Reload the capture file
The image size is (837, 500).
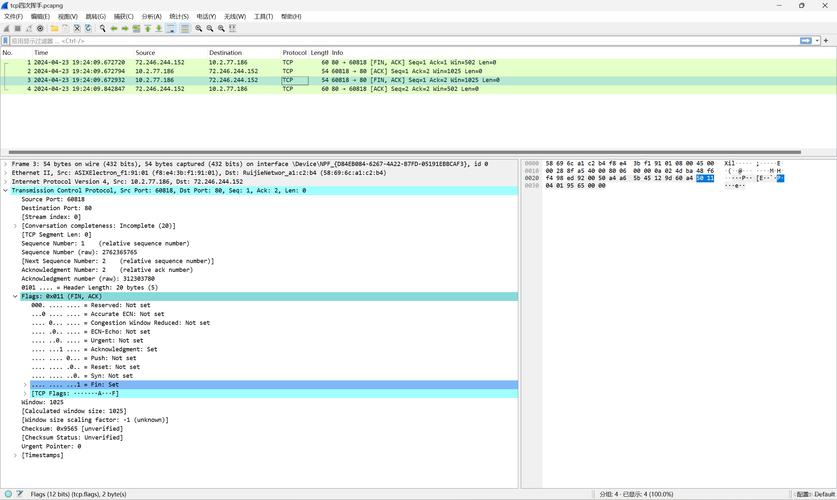pos(88,28)
